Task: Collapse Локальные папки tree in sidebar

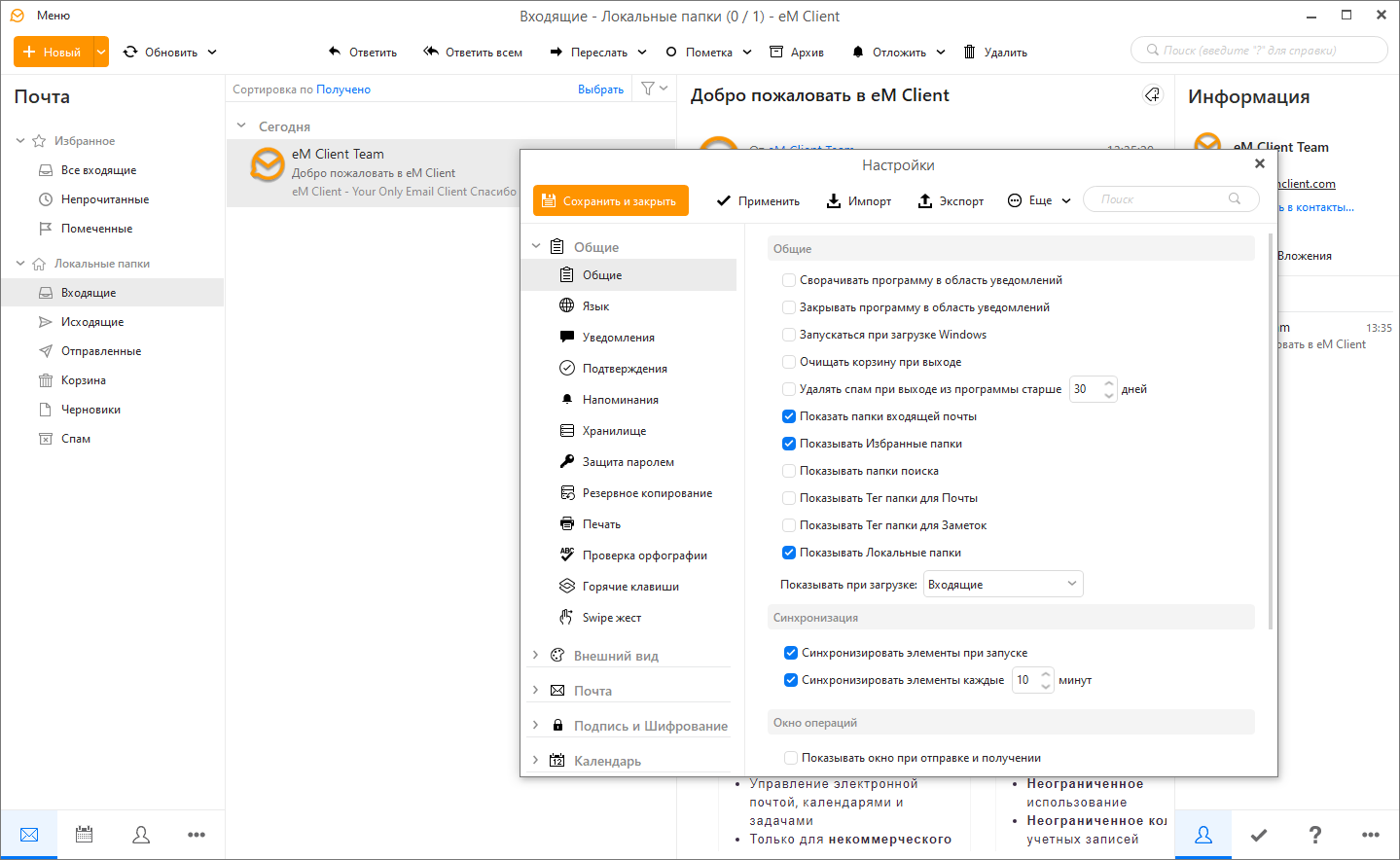Action: point(20,264)
